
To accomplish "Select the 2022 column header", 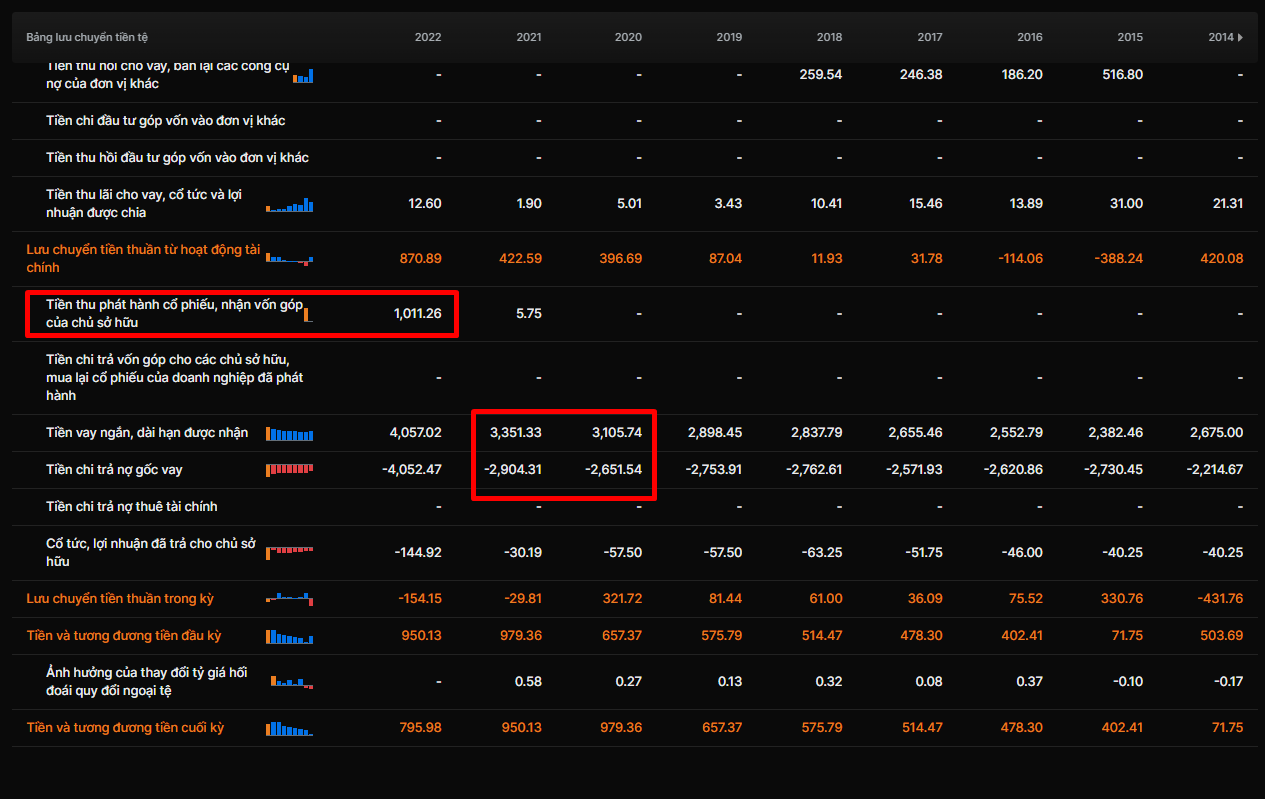I will [428, 37].
